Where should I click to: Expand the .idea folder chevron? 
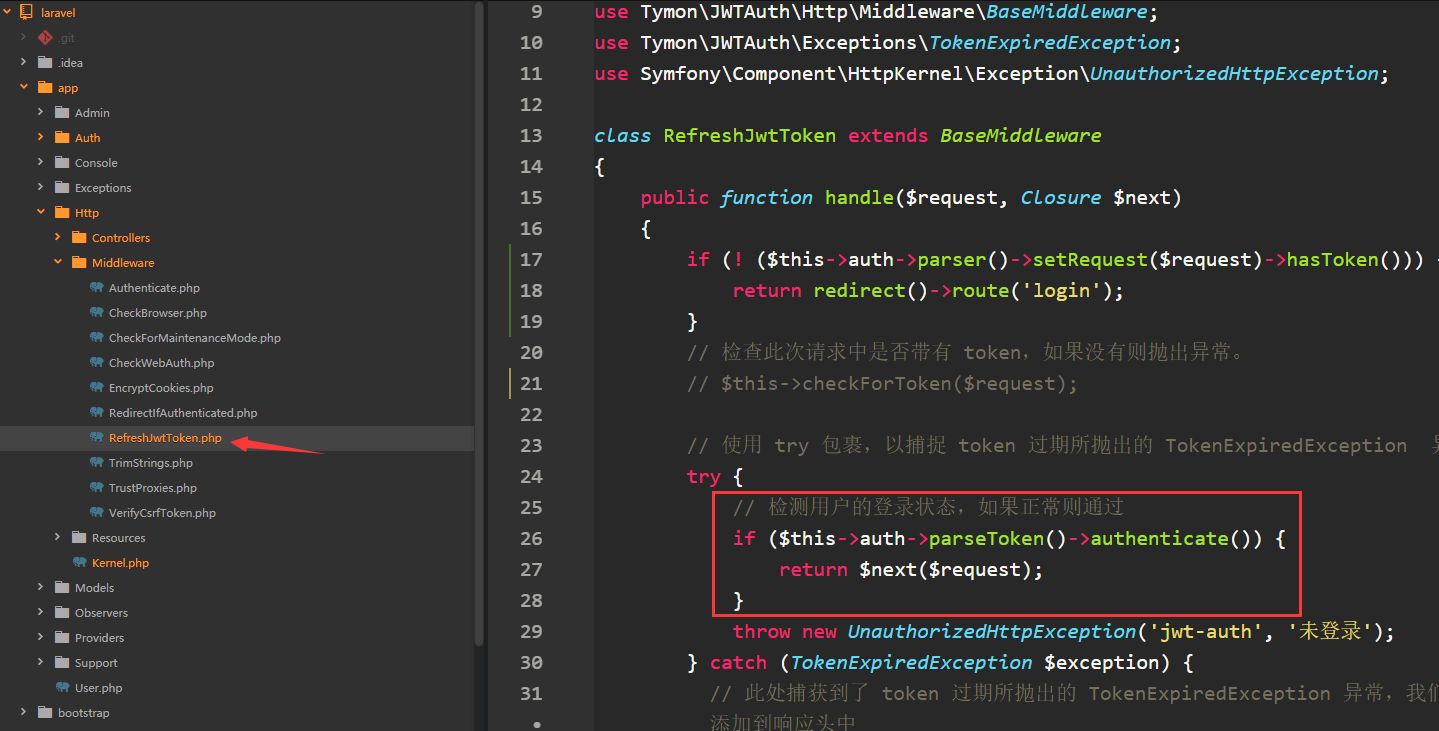pyautogui.click(x=24, y=62)
